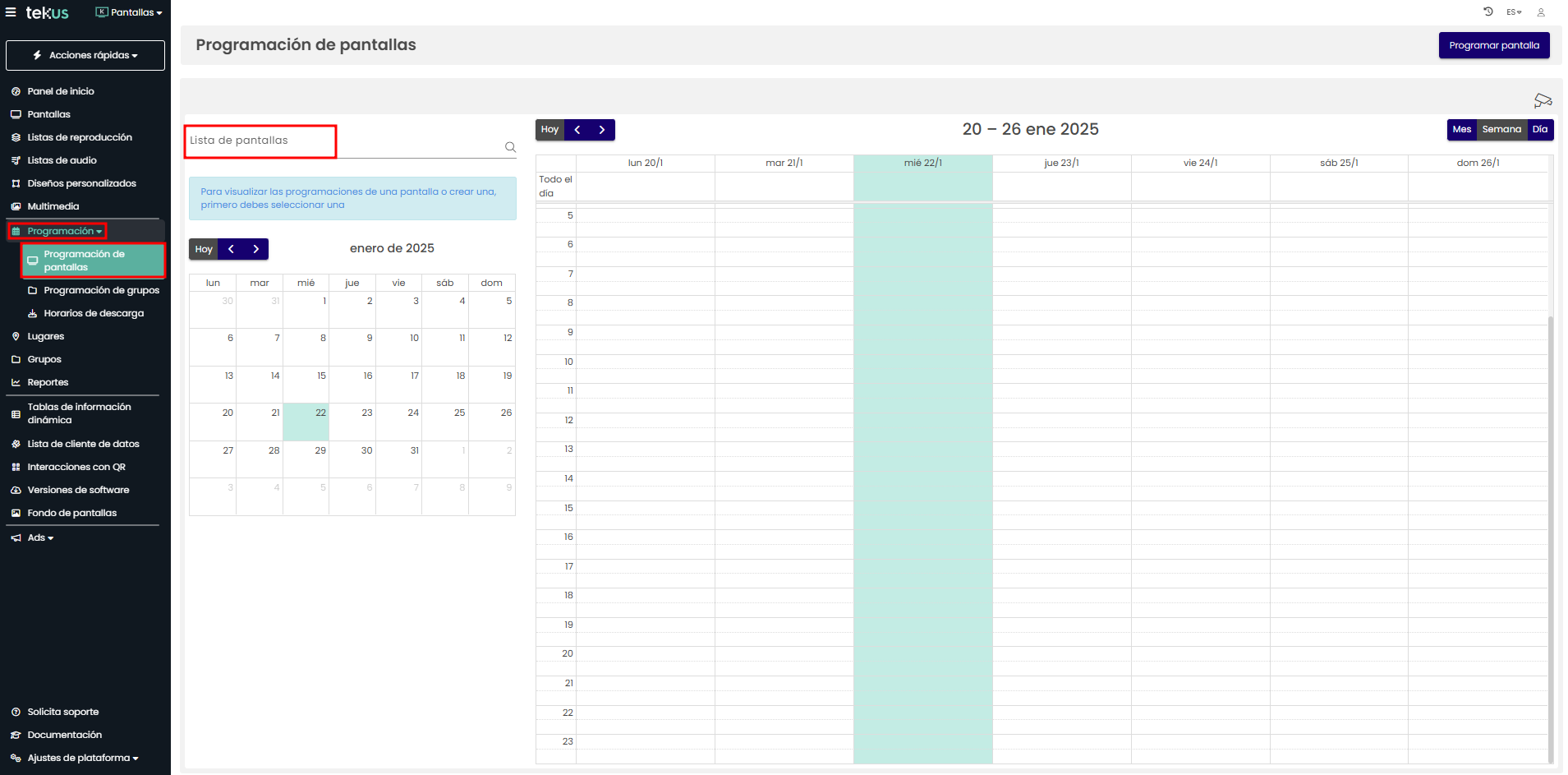The width and height of the screenshot is (1568, 775).
Task: Open the user profile icon
Action: (x=1541, y=12)
